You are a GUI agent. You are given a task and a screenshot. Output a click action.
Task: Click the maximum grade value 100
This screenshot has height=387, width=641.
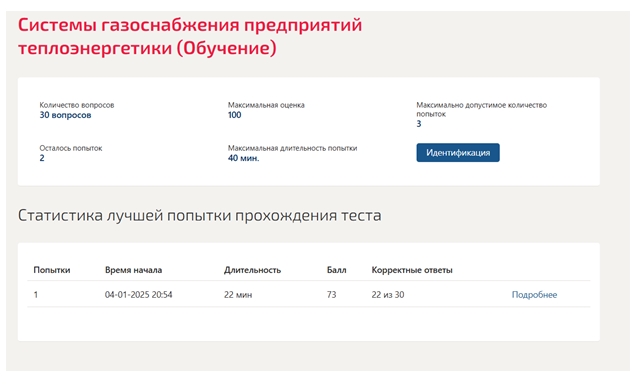235,115
